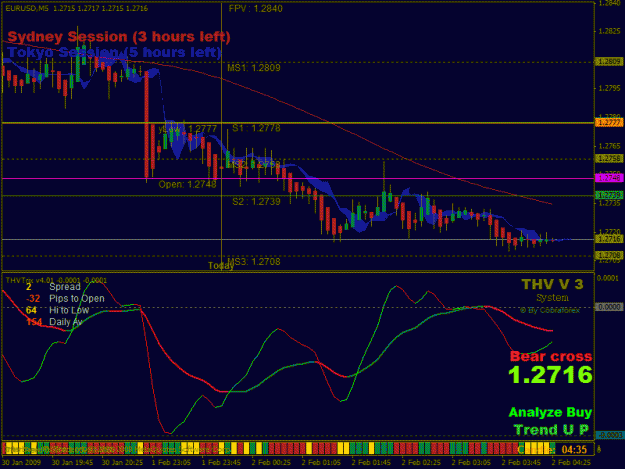Click the green 1.2739 price axis tag

click(x=609, y=195)
